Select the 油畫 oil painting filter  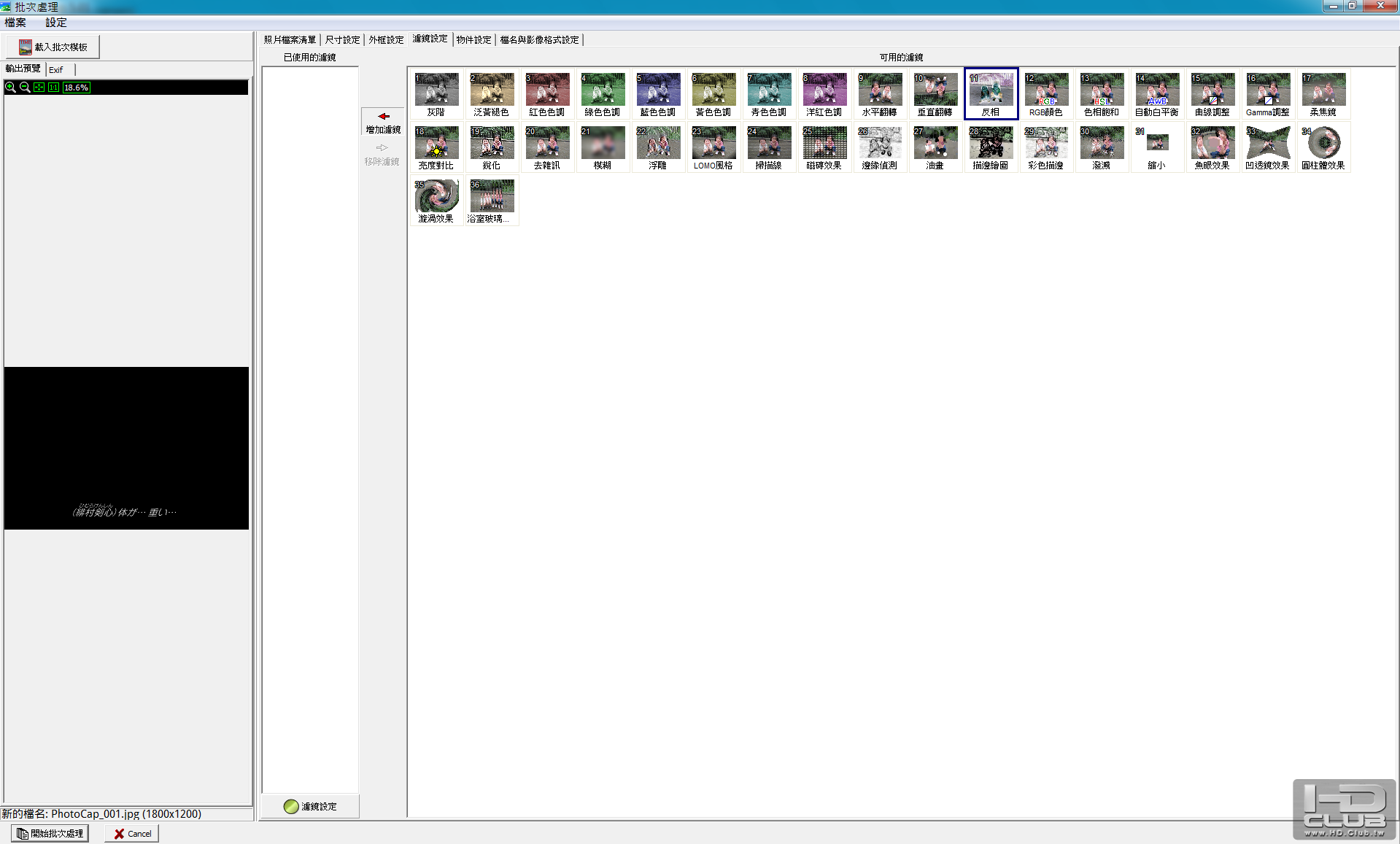pyautogui.click(x=935, y=148)
